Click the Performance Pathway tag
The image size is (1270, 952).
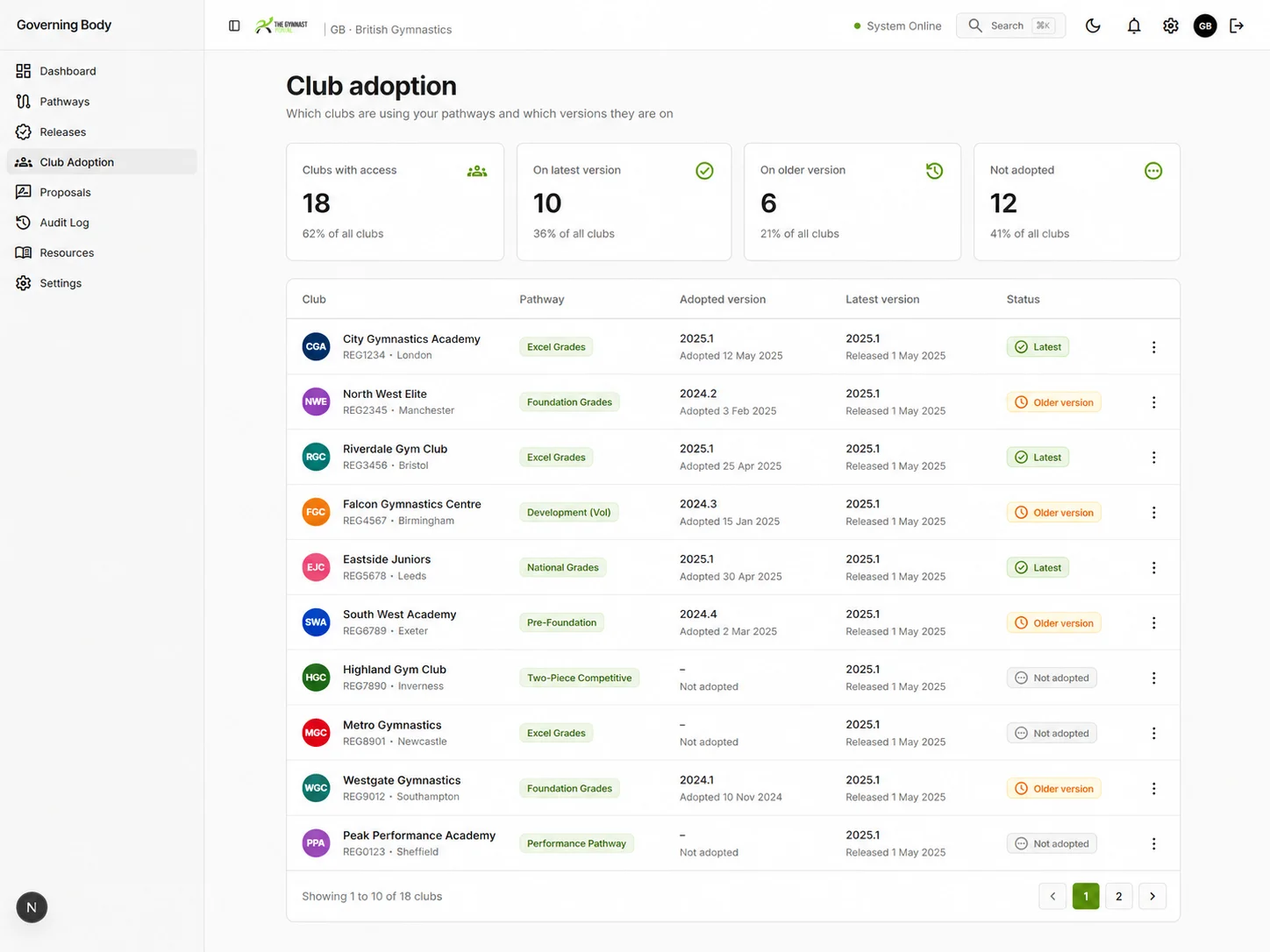click(576, 844)
